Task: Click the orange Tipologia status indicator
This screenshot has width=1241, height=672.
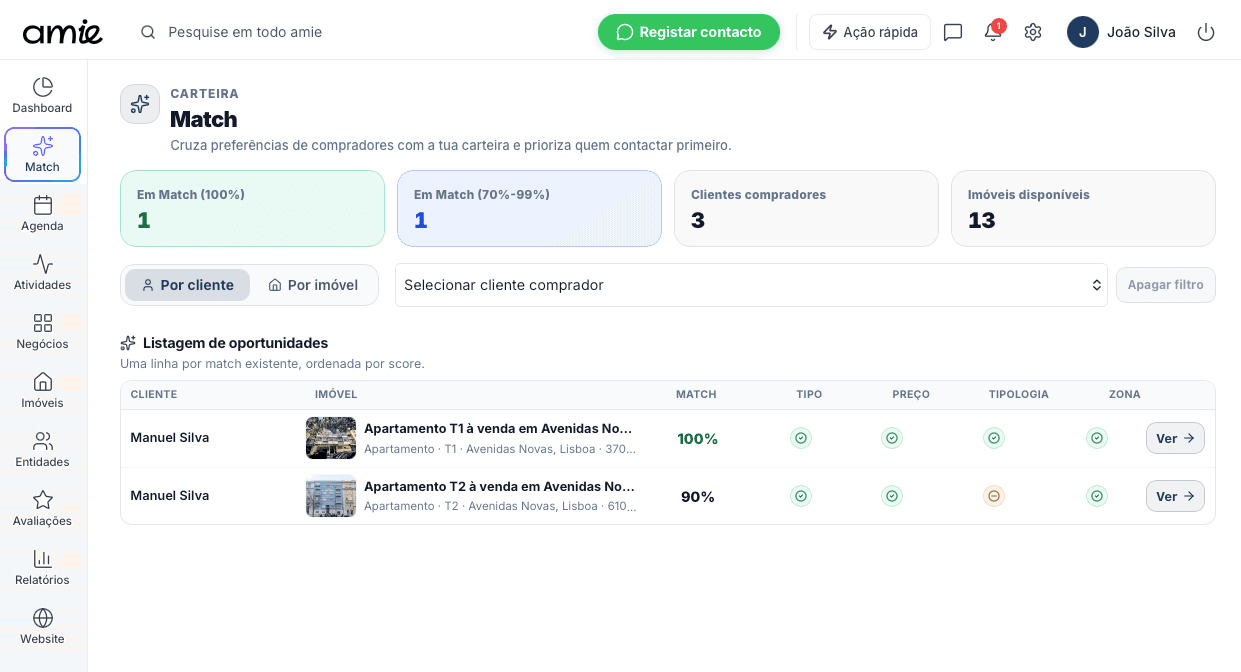Action: tap(993, 496)
